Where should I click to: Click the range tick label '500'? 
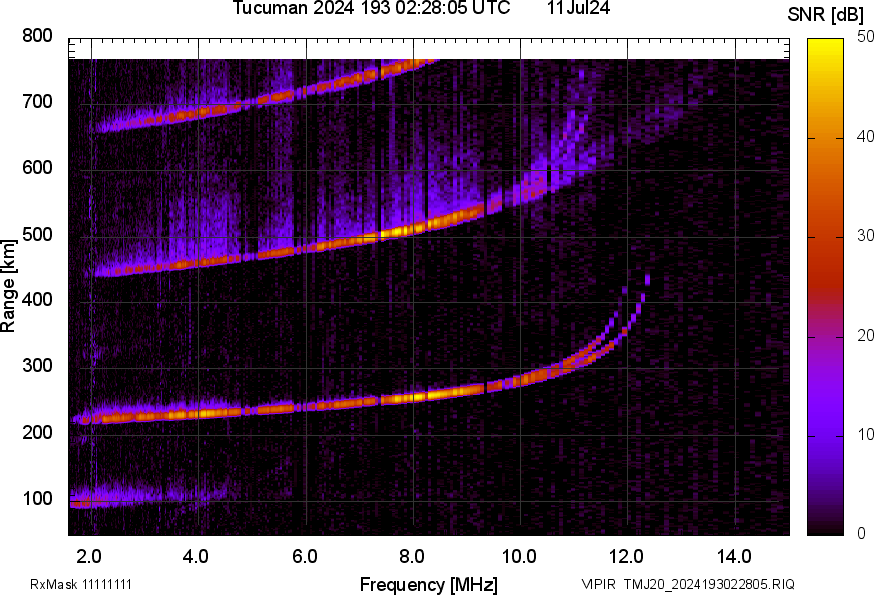[x=37, y=234]
